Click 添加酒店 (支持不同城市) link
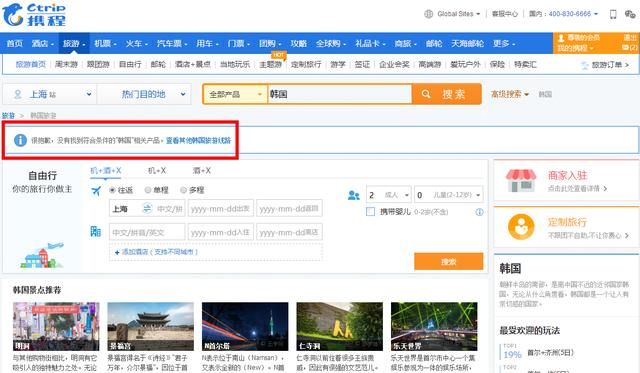The width and height of the screenshot is (640, 373). [156, 252]
